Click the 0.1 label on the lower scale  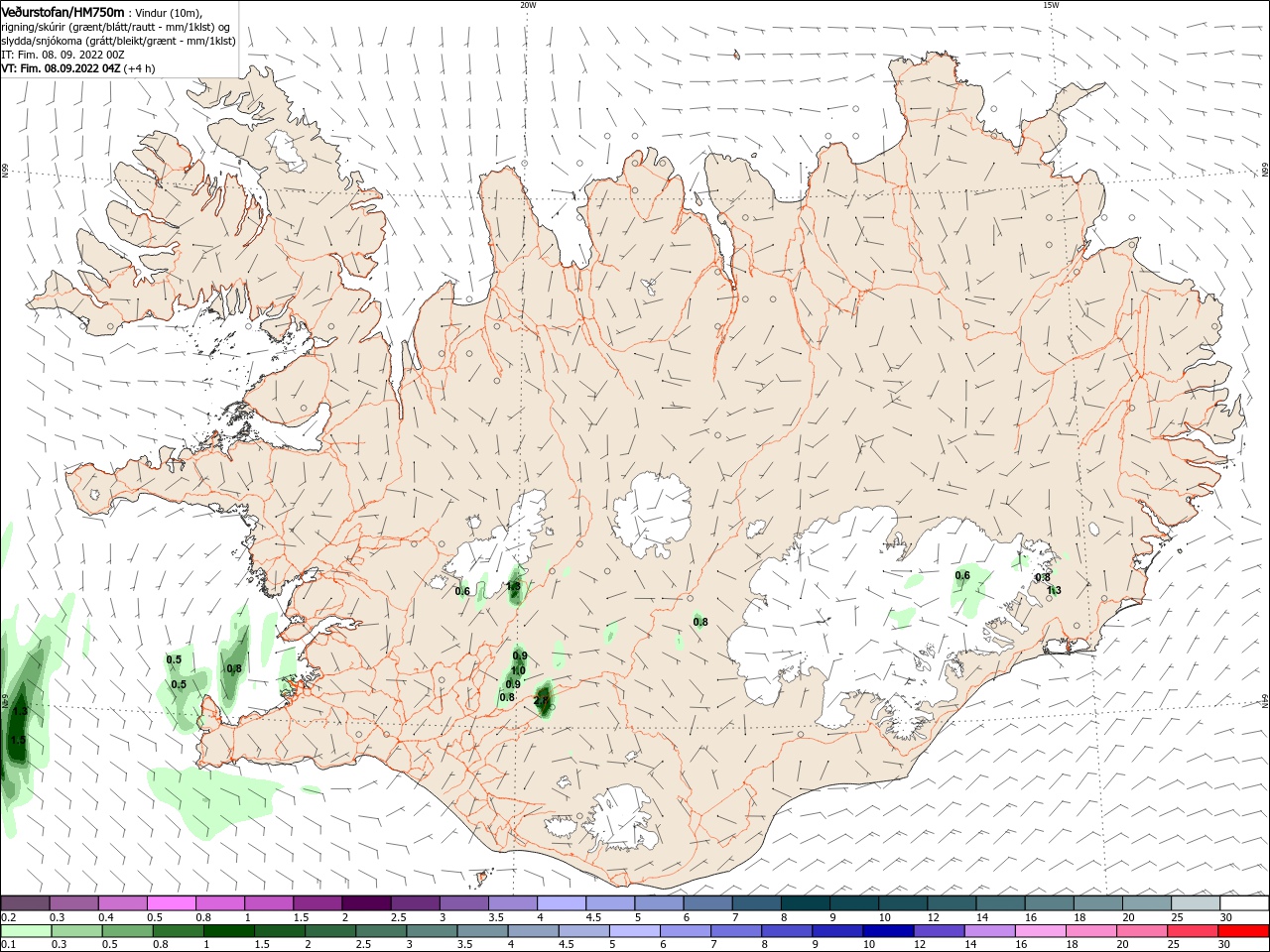pos(8,945)
